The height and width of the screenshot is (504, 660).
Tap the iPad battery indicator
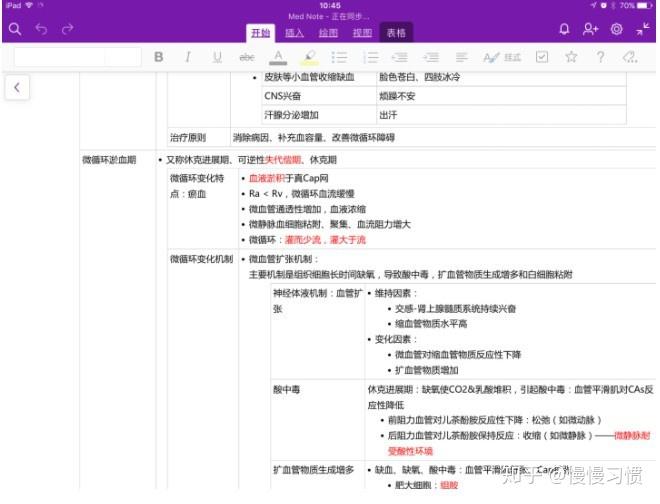click(644, 5)
